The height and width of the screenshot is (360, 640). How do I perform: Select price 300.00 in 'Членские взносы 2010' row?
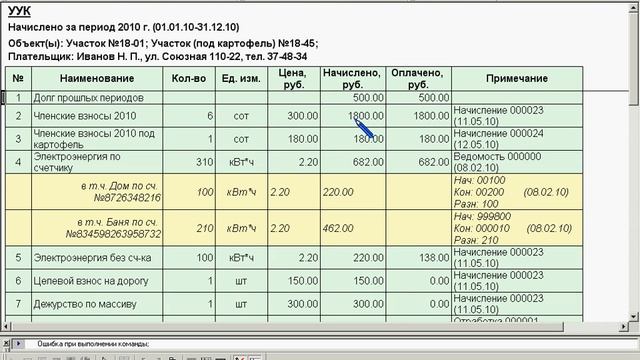coord(294,116)
